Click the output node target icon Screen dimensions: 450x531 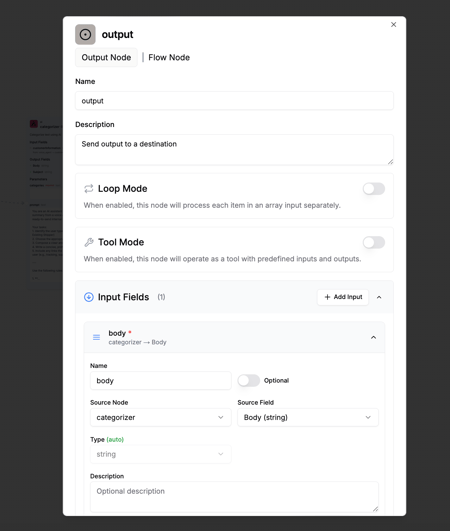point(85,35)
